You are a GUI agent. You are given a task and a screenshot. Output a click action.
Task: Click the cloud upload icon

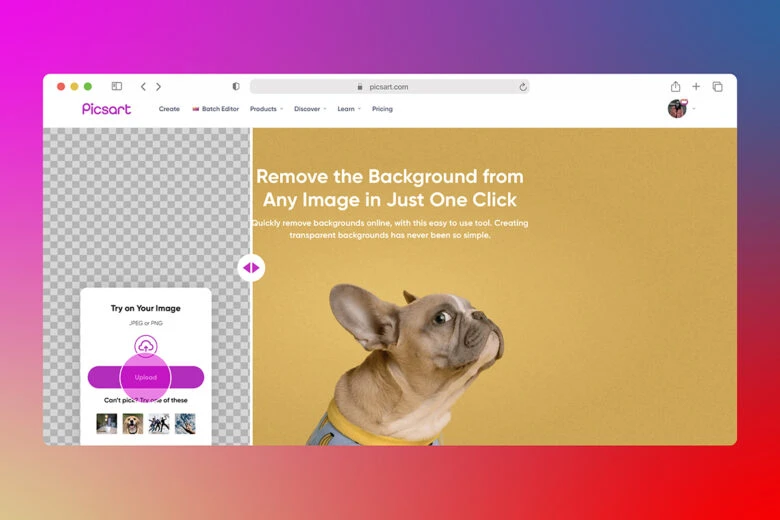146,345
